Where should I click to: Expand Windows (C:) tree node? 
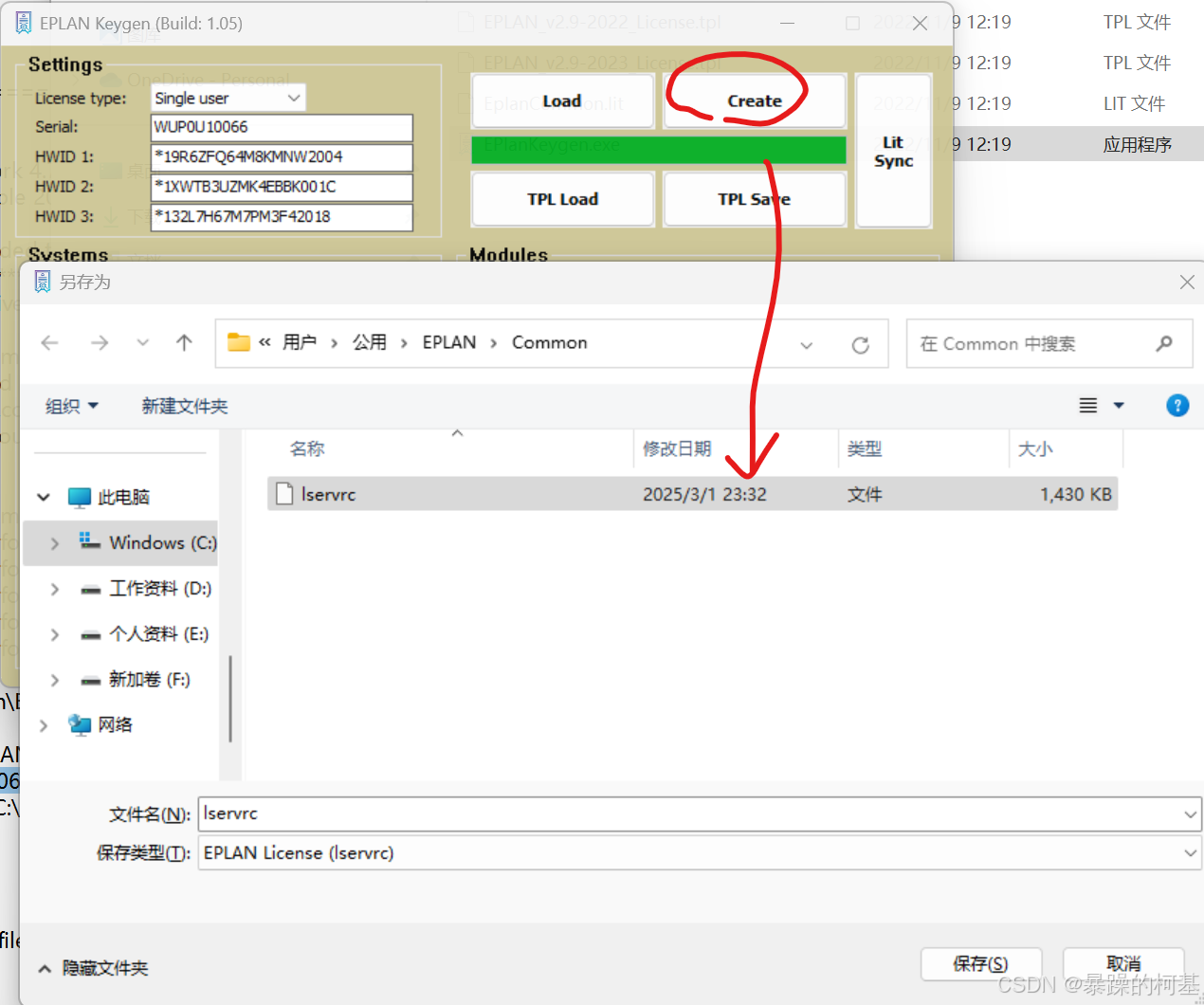(x=54, y=543)
